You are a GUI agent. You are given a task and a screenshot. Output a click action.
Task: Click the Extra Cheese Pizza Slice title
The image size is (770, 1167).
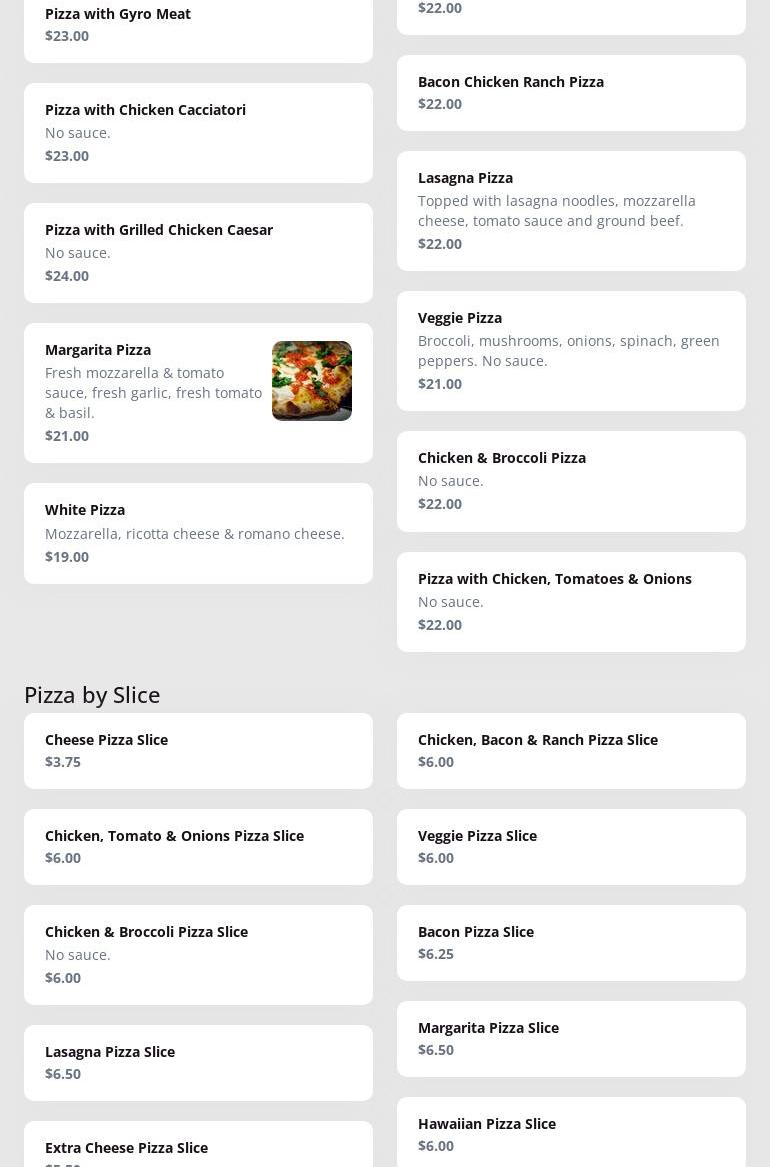(x=127, y=1147)
